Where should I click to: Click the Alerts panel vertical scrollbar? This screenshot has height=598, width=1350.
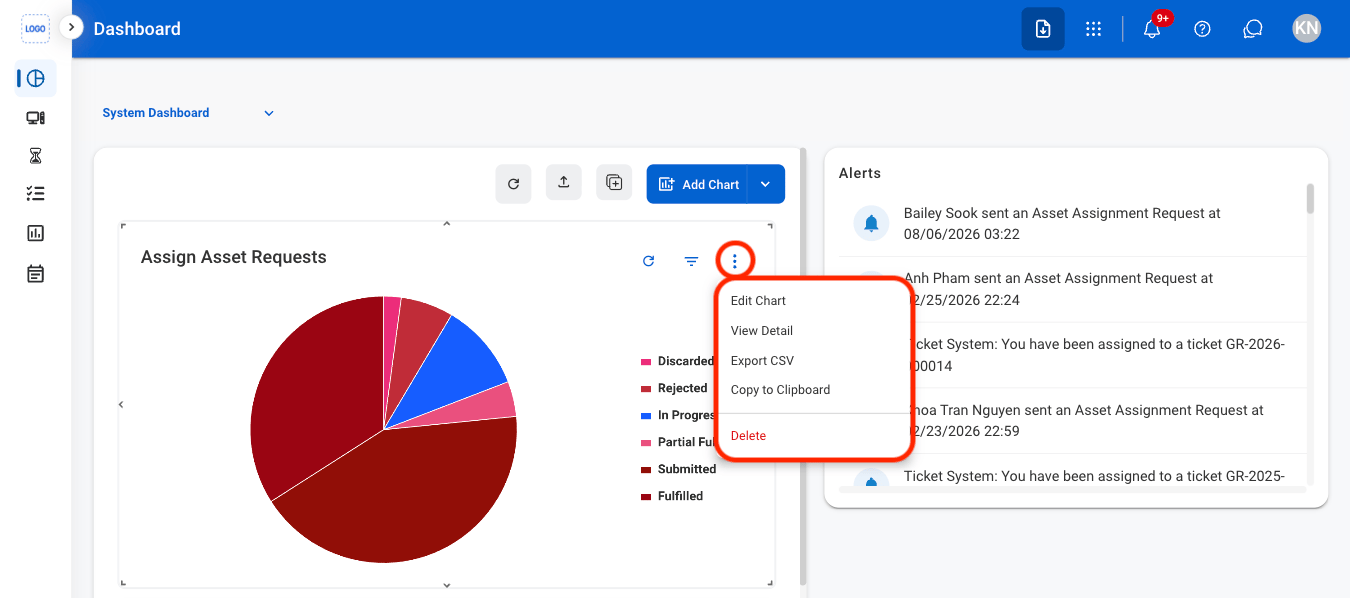[x=1310, y=199]
